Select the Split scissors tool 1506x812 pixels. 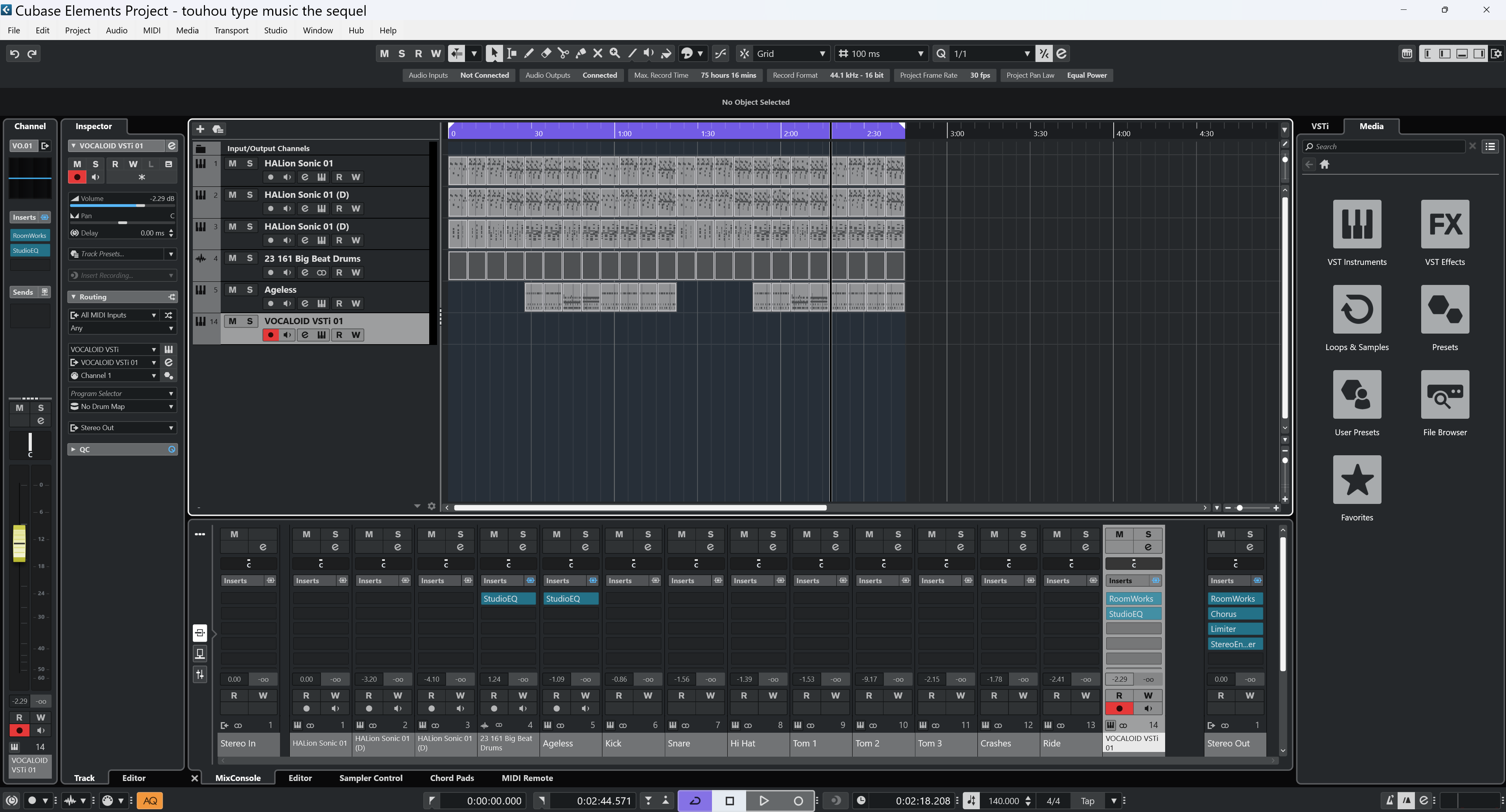tap(563, 53)
